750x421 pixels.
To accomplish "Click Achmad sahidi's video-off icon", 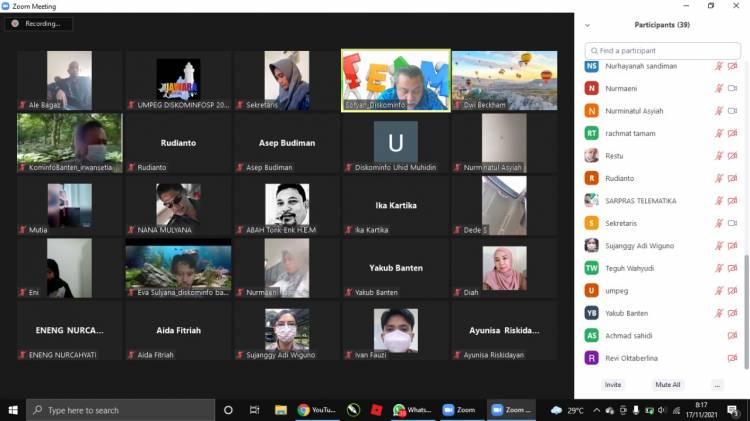I will pyautogui.click(x=732, y=335).
